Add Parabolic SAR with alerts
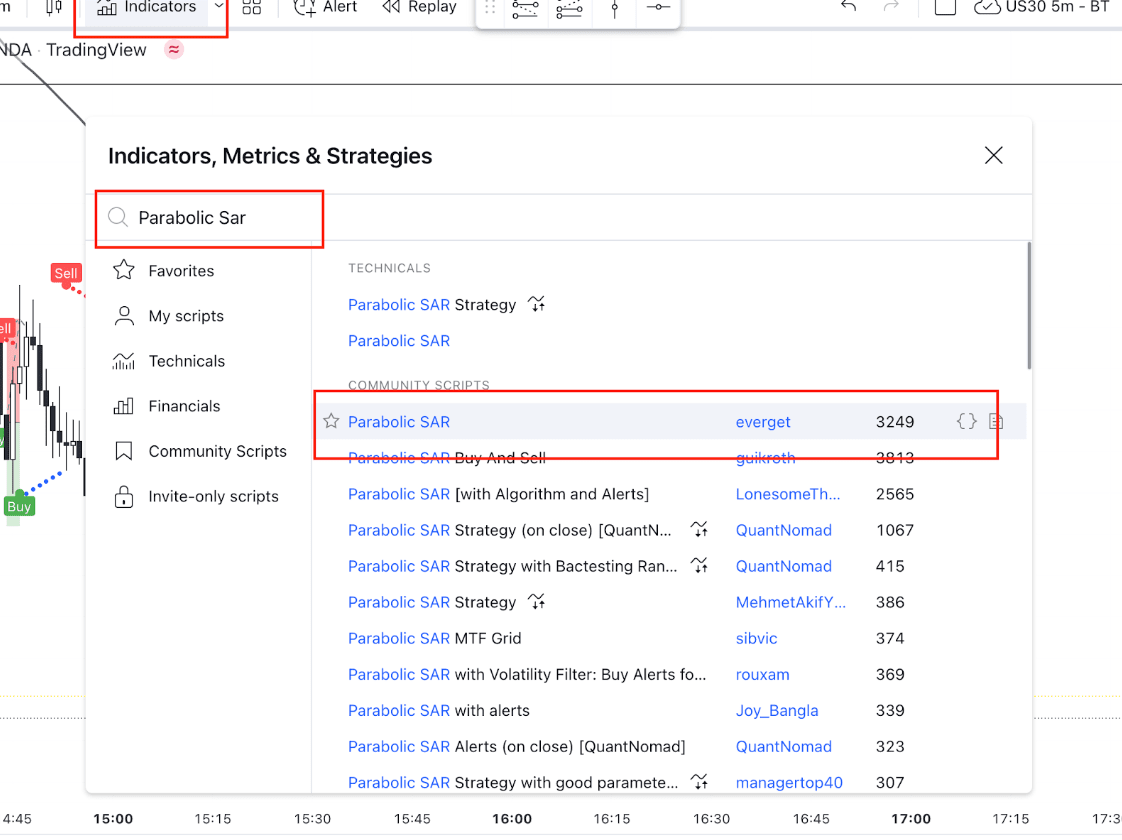Image resolution: width=1122 pixels, height=840 pixels. [439, 710]
